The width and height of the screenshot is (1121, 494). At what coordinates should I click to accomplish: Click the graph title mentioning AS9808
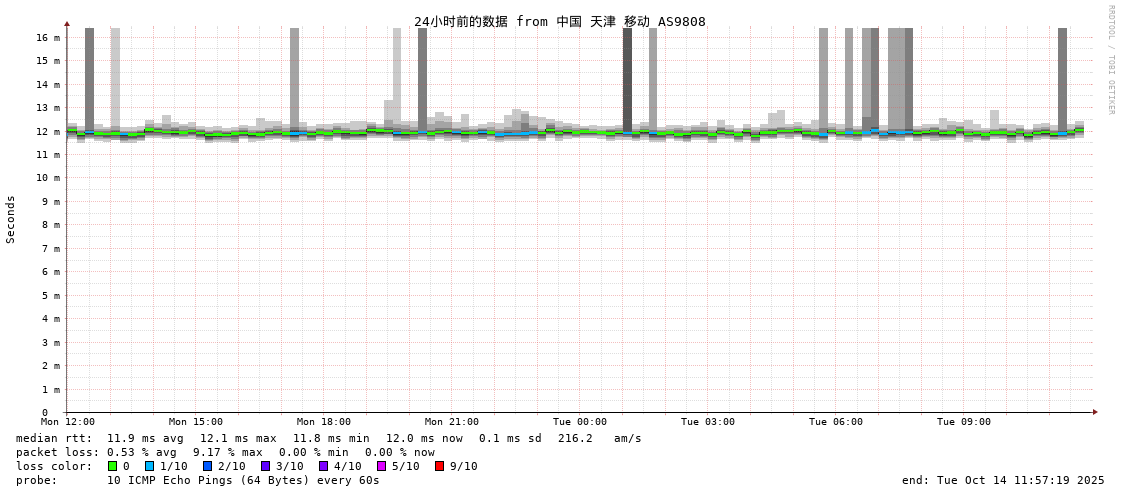click(559, 21)
